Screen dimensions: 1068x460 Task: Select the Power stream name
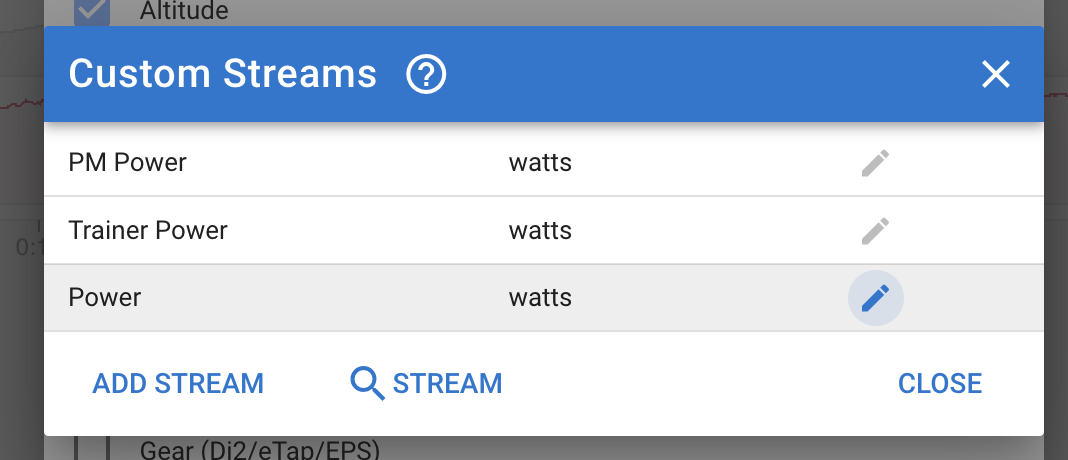(x=105, y=298)
